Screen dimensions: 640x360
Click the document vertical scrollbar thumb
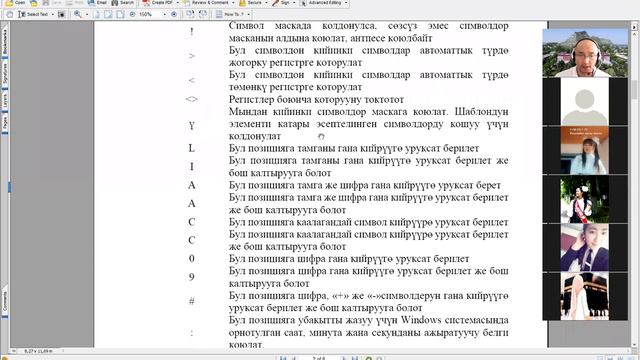(634, 89)
